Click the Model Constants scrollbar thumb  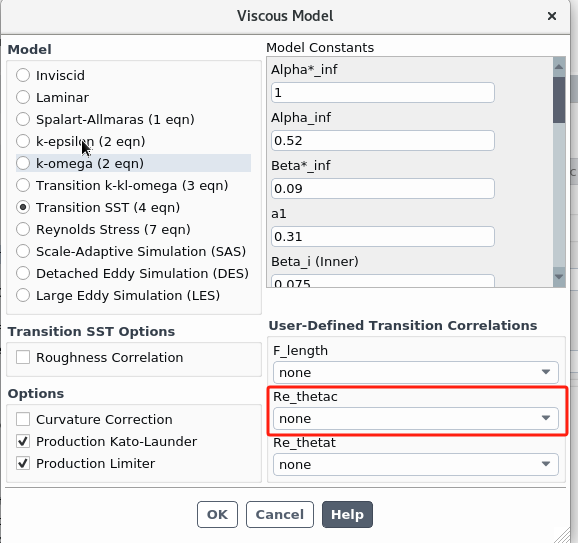click(559, 100)
